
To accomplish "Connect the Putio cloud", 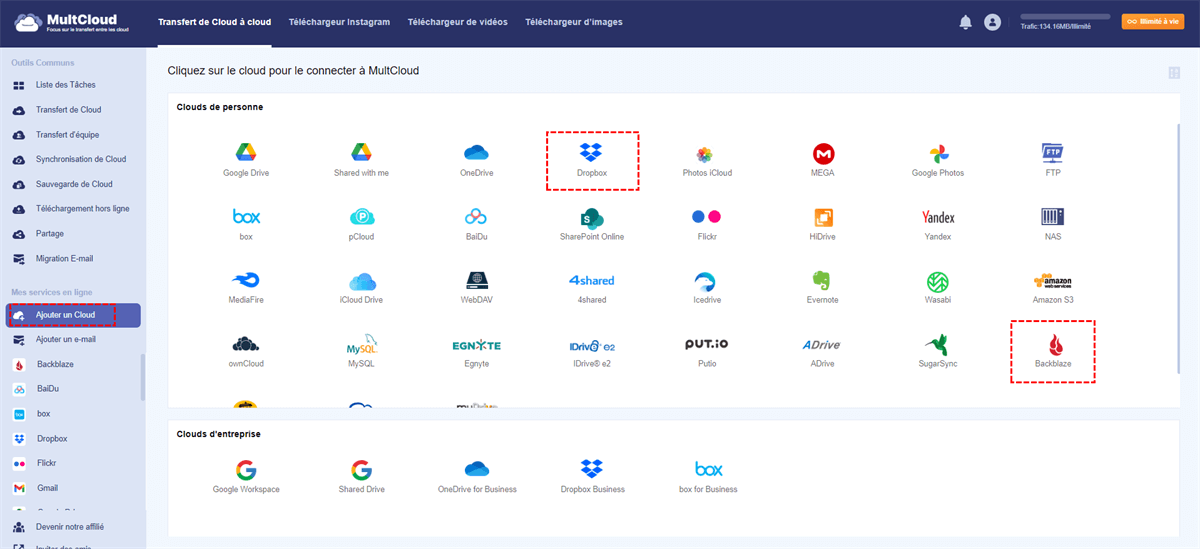I will tap(707, 345).
